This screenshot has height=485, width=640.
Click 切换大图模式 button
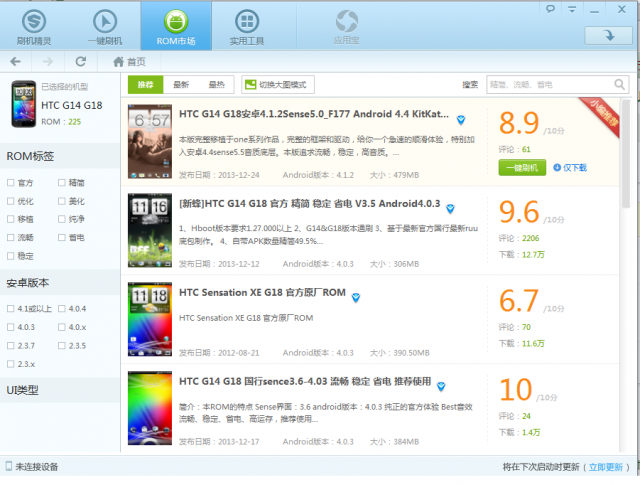[x=278, y=85]
